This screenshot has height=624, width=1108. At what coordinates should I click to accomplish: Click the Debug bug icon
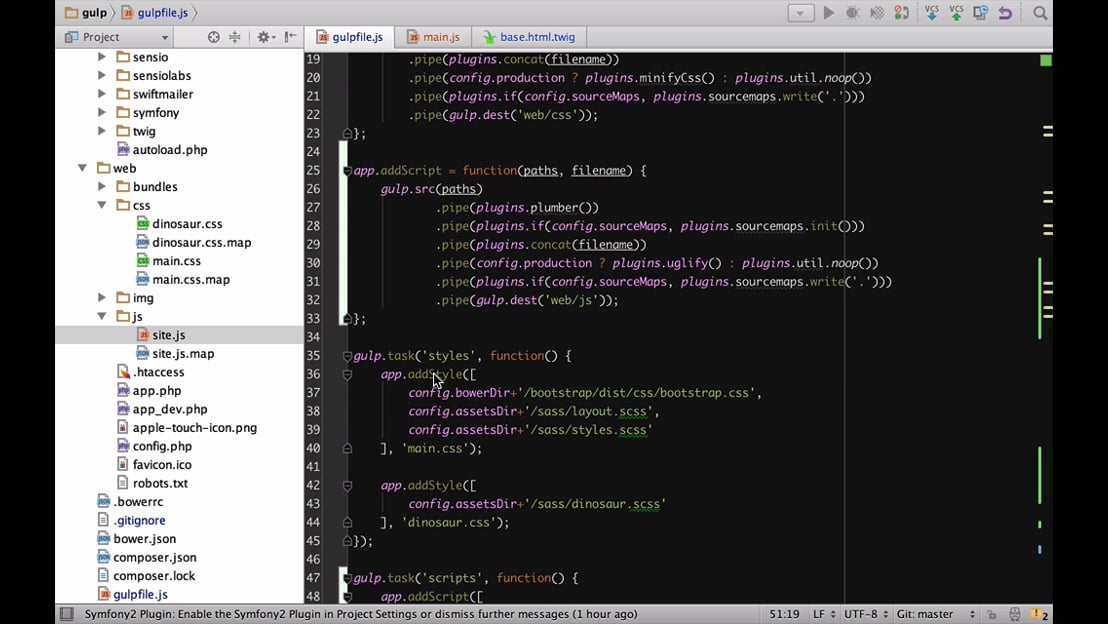[x=852, y=13]
